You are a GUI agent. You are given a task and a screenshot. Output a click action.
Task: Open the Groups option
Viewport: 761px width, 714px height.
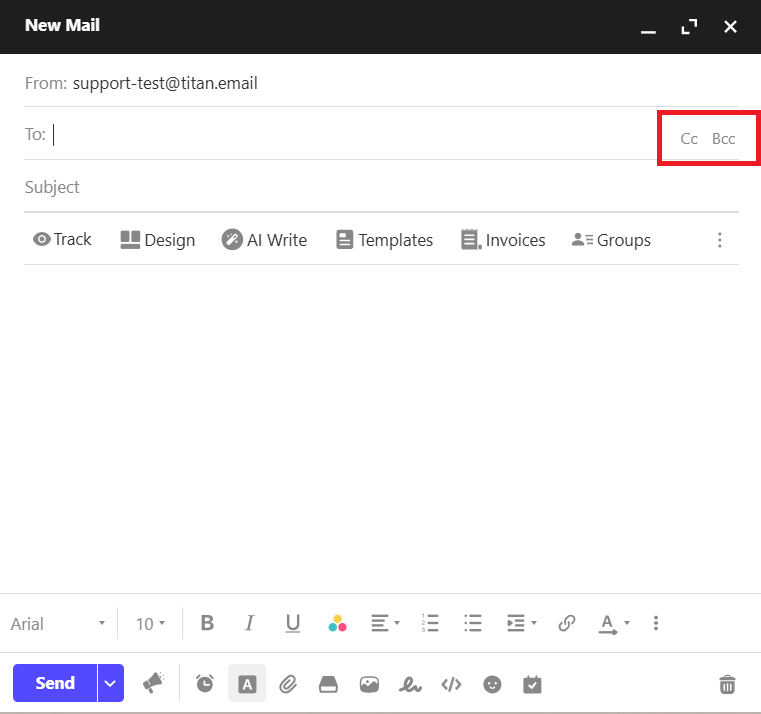click(611, 240)
